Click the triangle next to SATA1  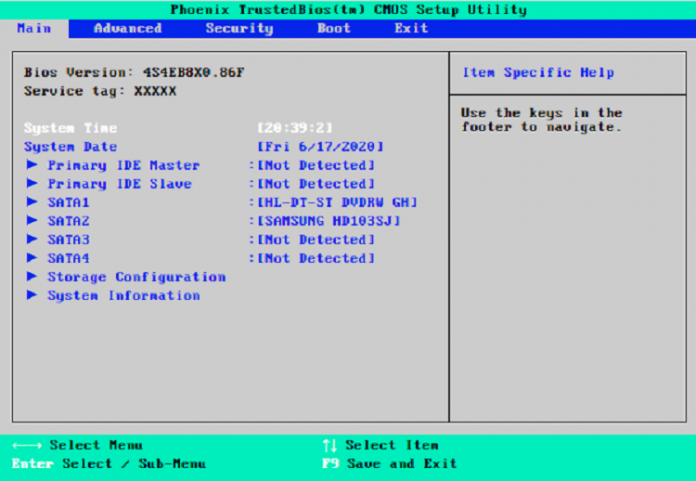pos(33,202)
